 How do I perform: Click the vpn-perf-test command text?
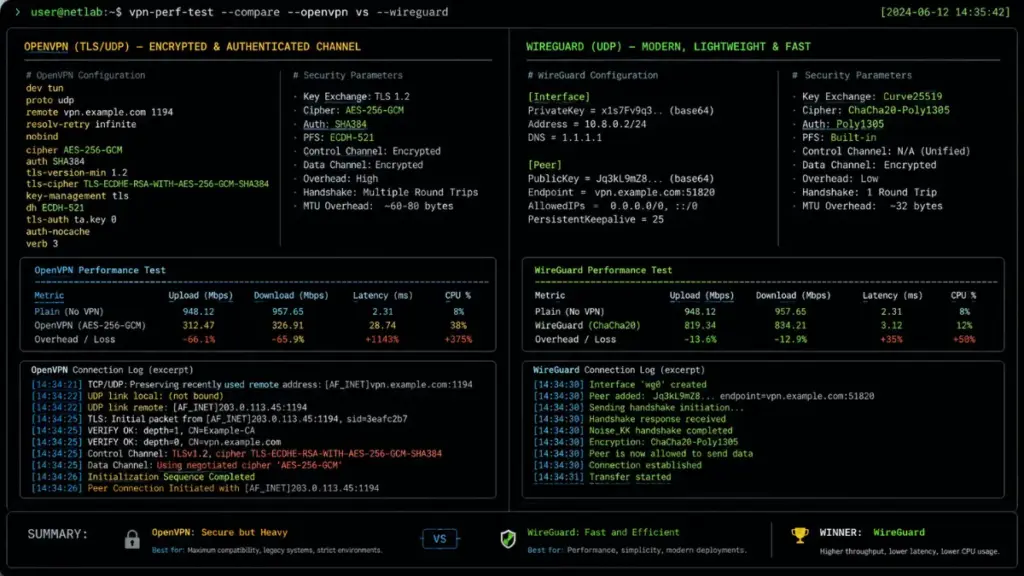click(x=288, y=12)
